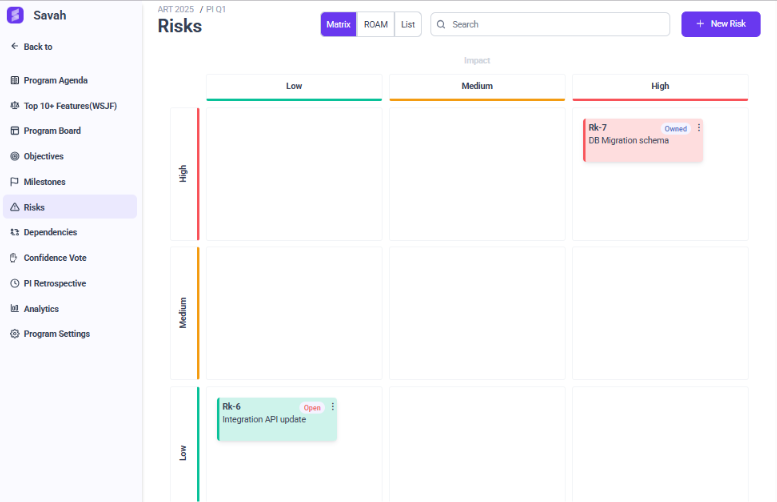Click the ART 2025 breadcrumb link

pos(176,8)
